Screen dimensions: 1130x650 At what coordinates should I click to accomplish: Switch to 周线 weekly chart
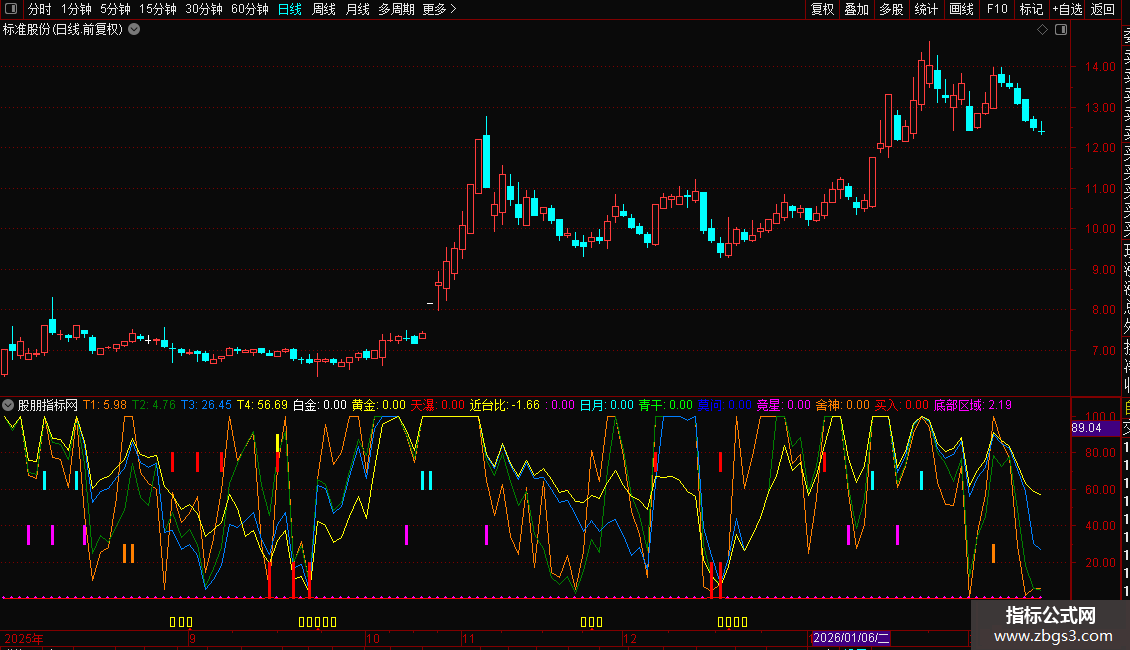pos(324,9)
